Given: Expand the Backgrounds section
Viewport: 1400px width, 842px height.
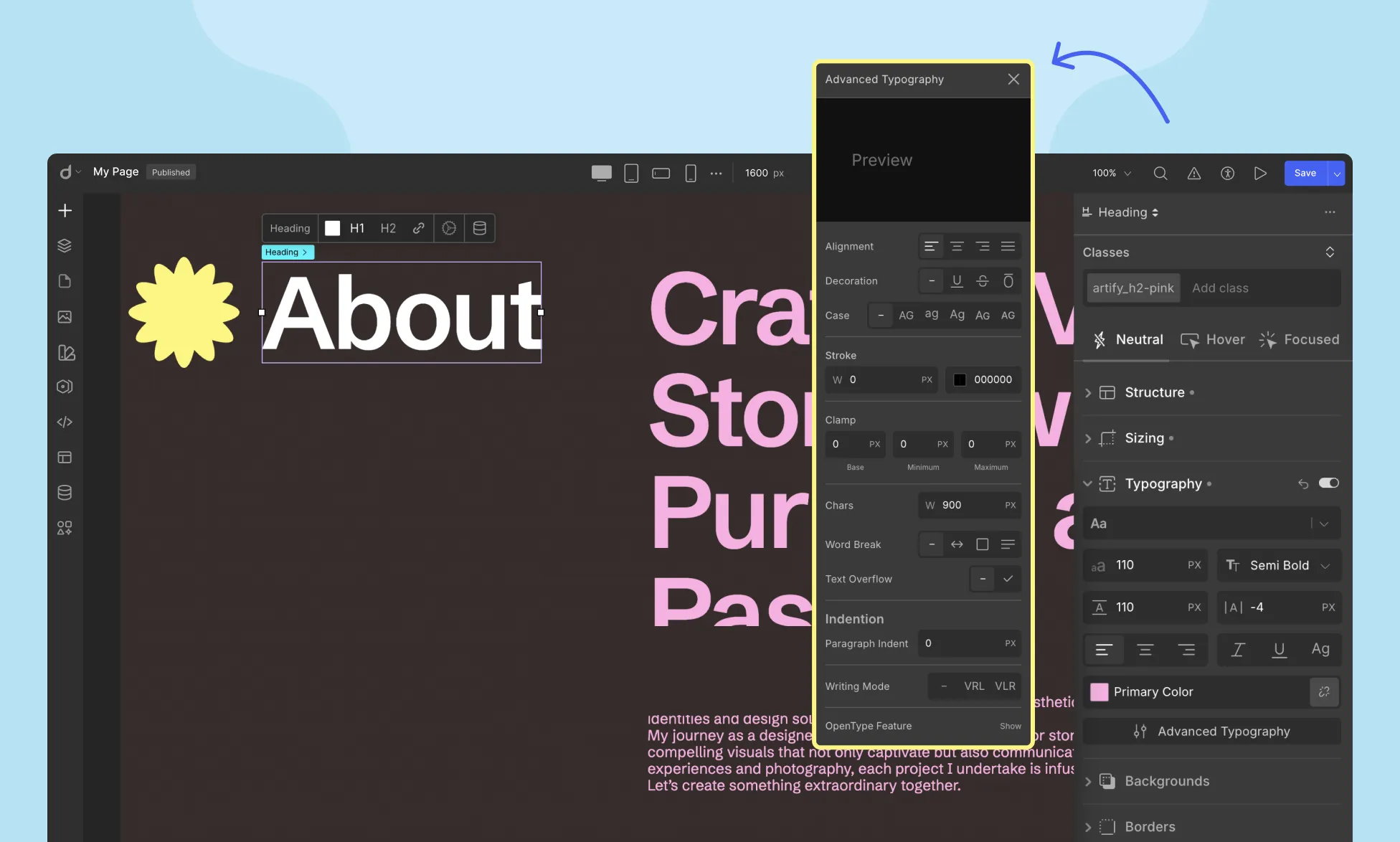Looking at the screenshot, I should 1087,781.
